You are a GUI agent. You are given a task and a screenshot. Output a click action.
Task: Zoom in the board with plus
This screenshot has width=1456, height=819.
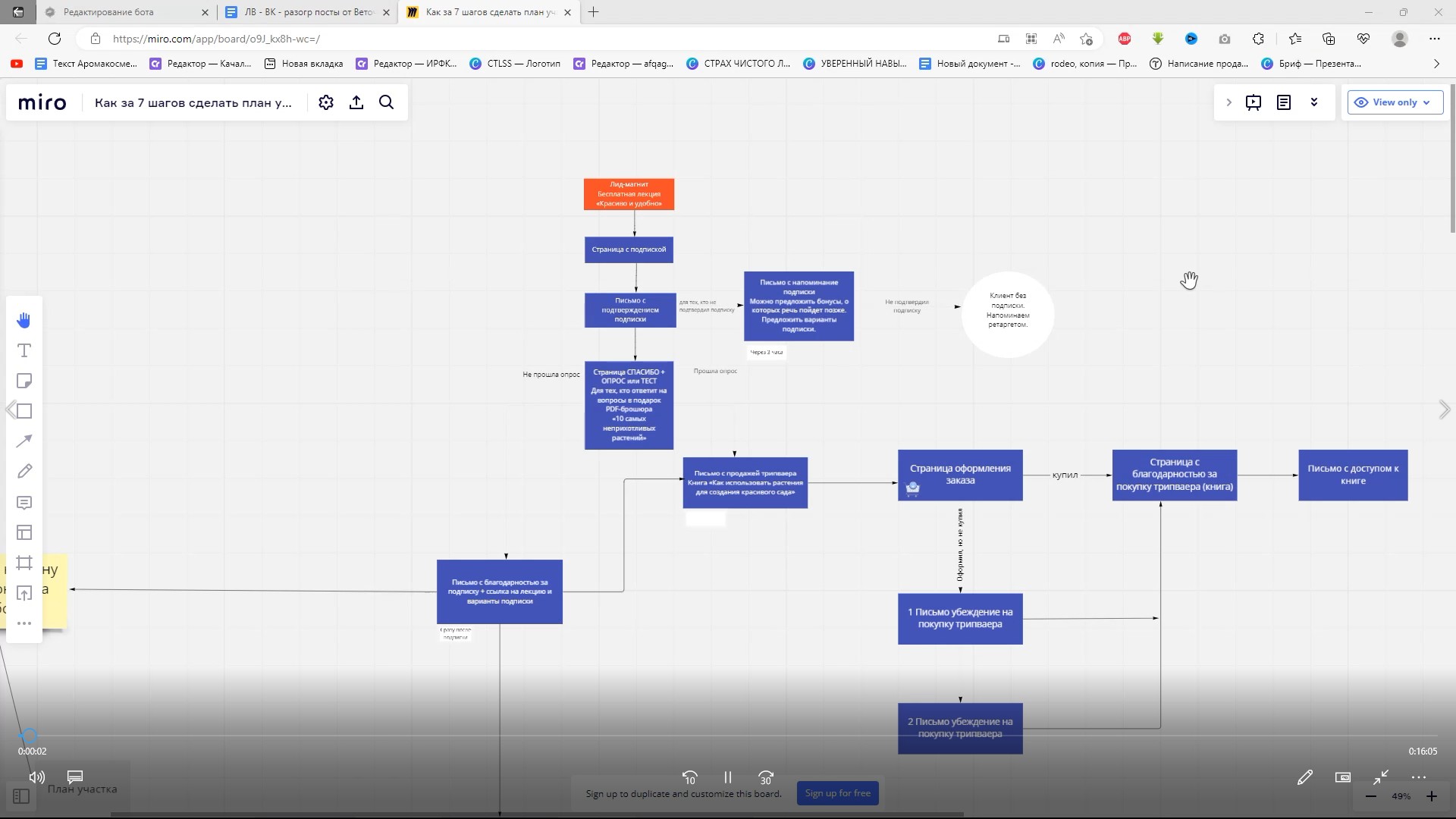(x=1432, y=796)
